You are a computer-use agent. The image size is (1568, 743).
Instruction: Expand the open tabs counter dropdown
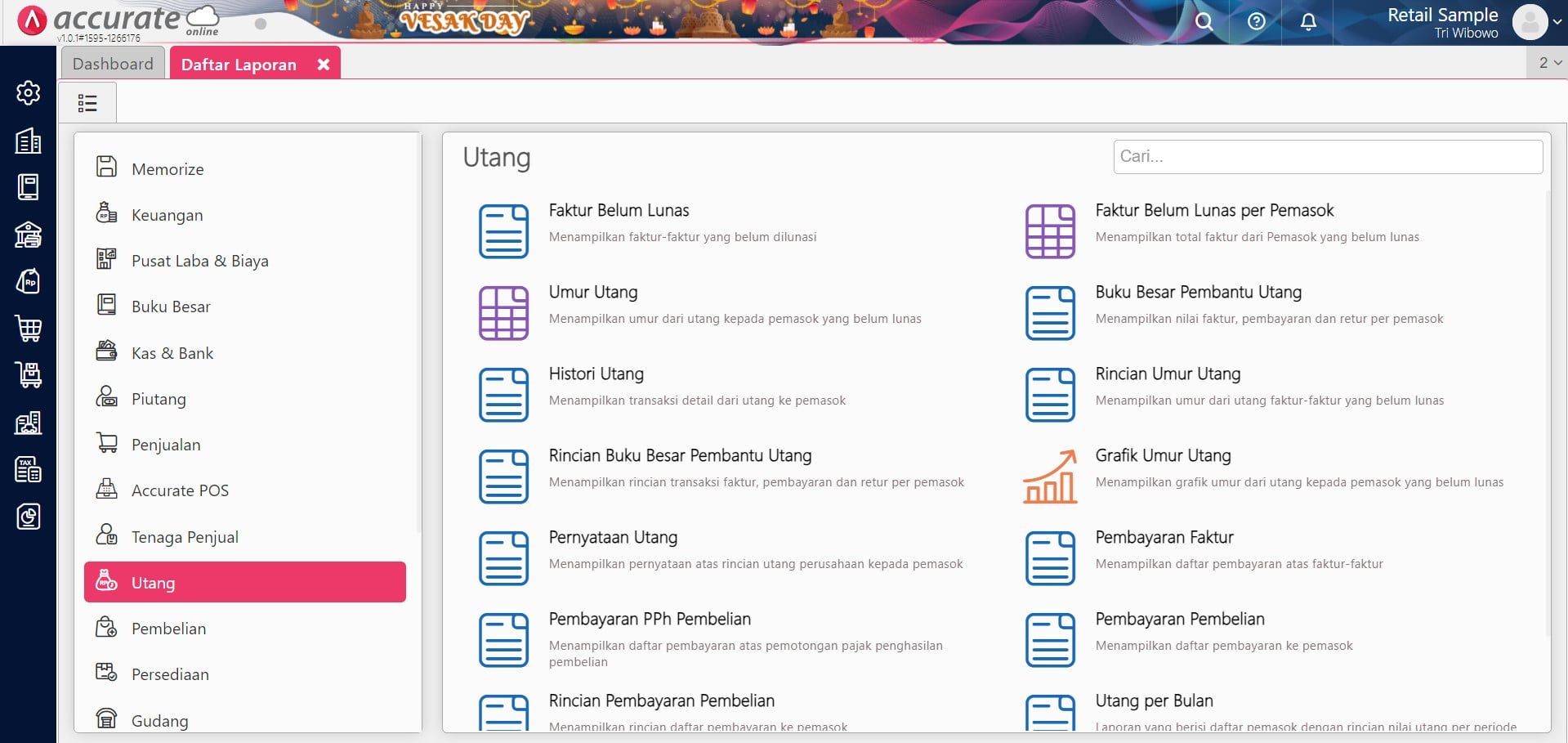coord(1549,63)
